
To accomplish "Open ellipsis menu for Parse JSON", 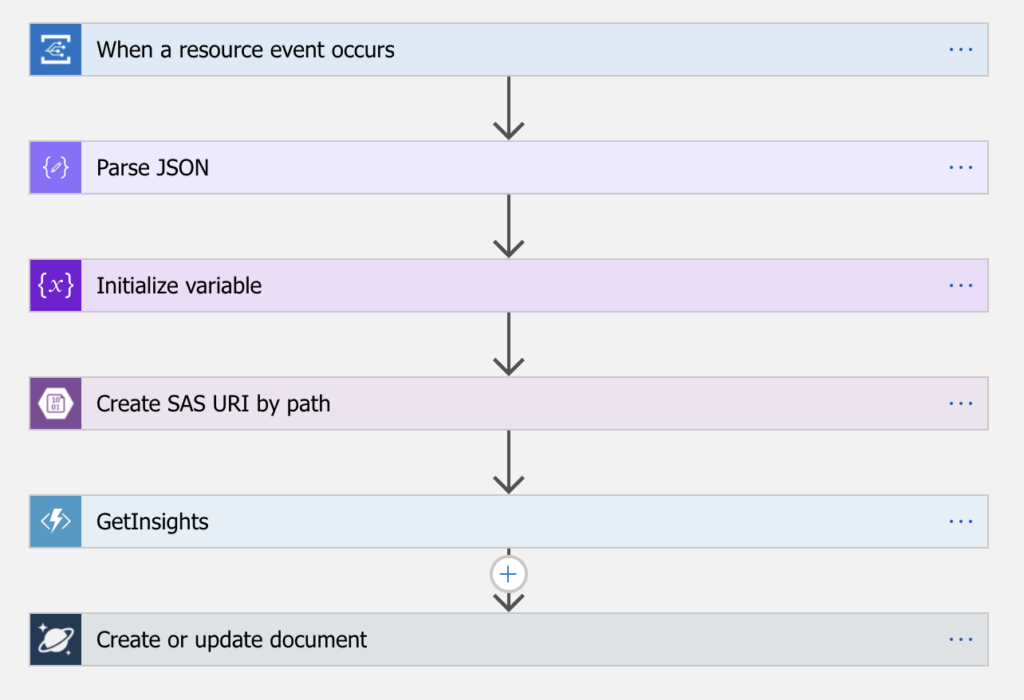I will pyautogui.click(x=961, y=168).
